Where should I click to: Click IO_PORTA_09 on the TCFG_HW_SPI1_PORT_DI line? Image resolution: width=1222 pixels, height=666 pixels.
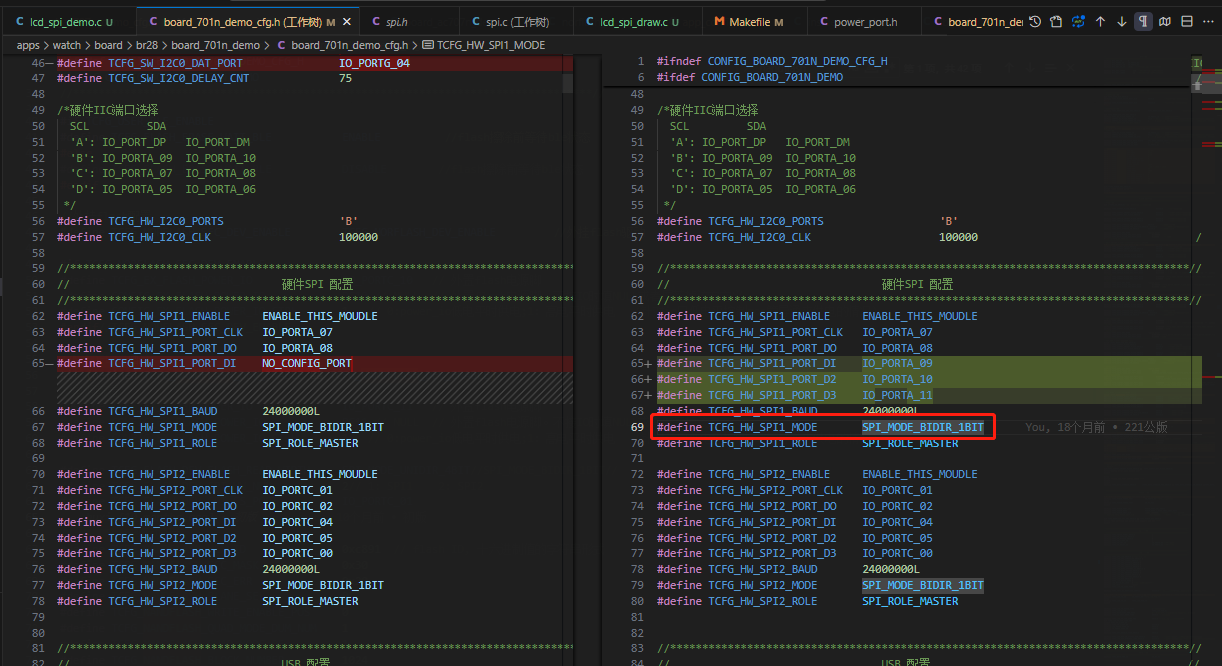(897, 363)
